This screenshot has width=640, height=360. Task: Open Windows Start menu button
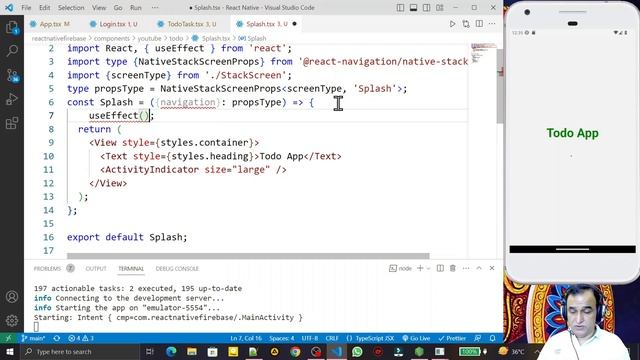pos(10,351)
